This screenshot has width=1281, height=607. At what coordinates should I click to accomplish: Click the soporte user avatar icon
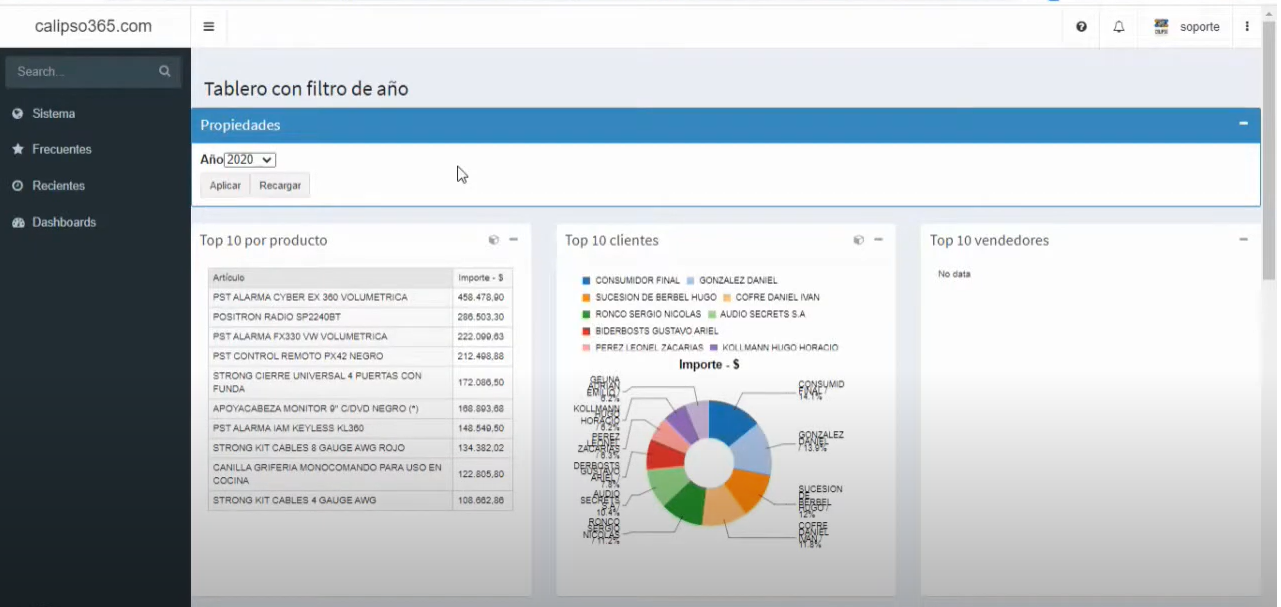1161,27
